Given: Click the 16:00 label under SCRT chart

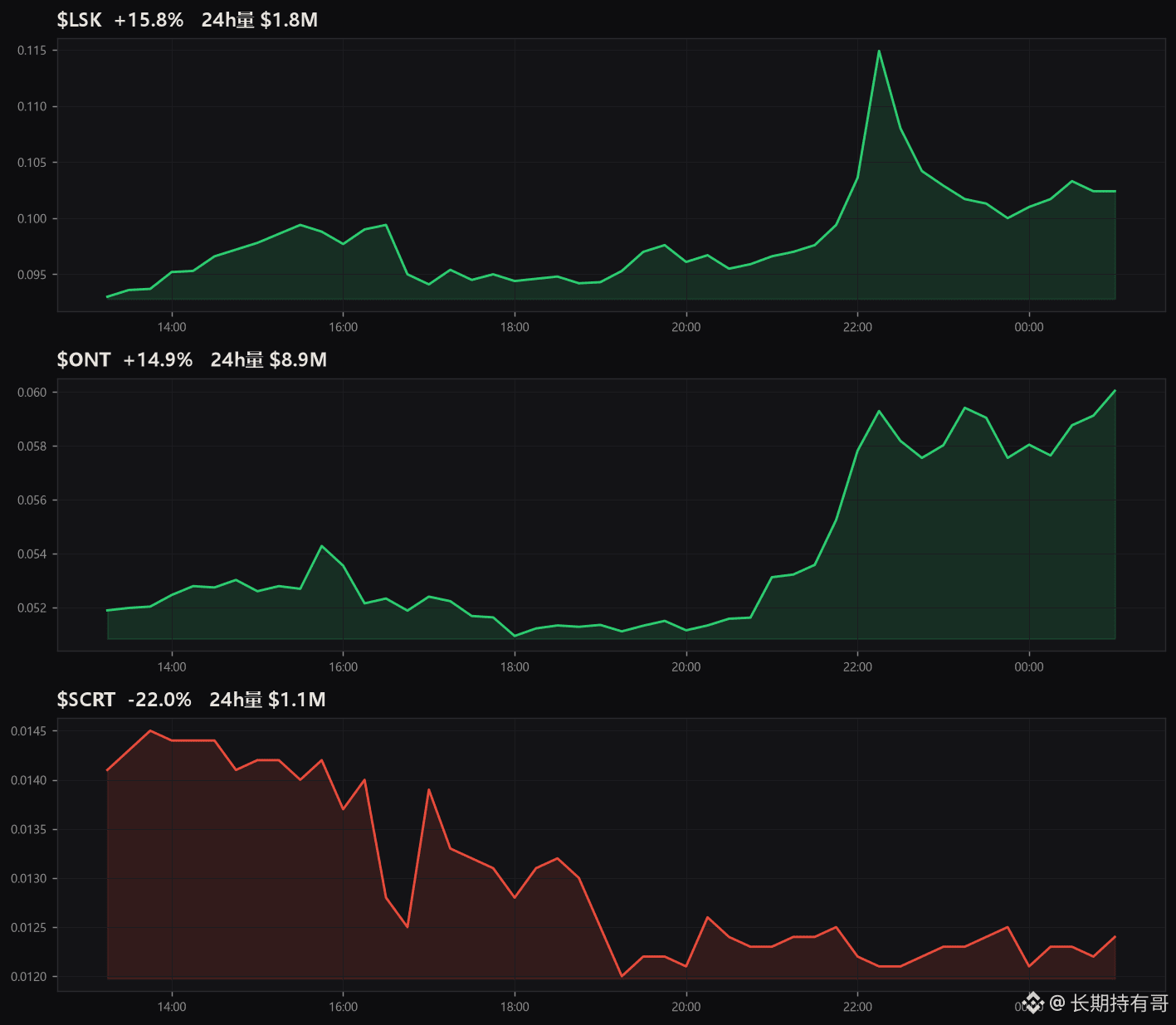Looking at the screenshot, I should click(343, 1007).
